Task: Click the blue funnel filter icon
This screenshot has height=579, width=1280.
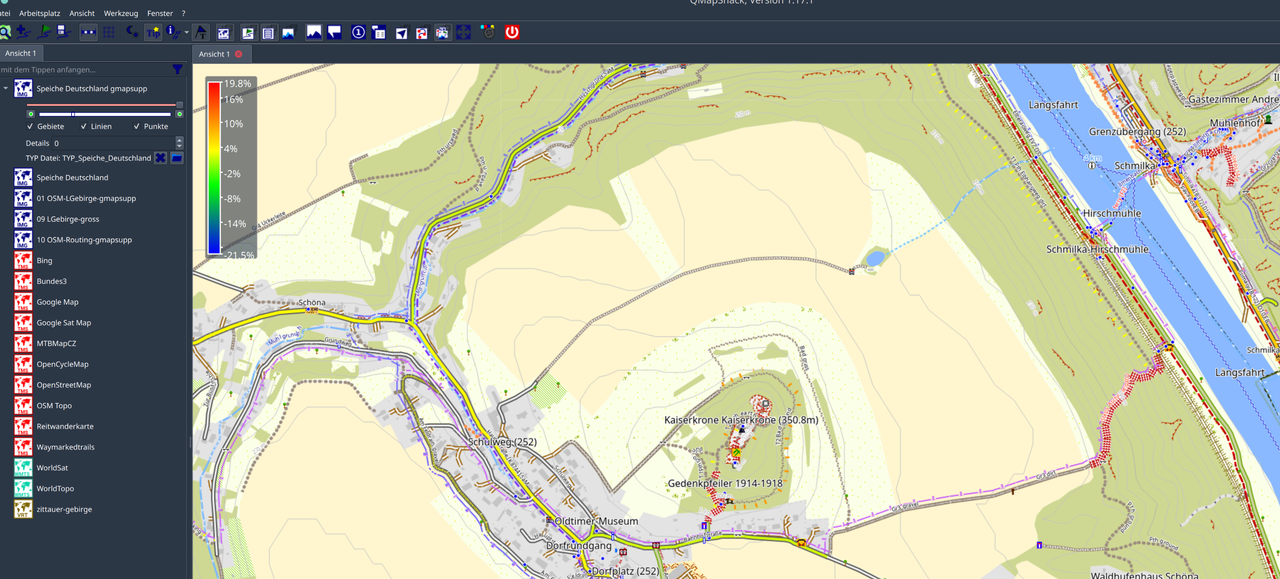Action: [178, 70]
